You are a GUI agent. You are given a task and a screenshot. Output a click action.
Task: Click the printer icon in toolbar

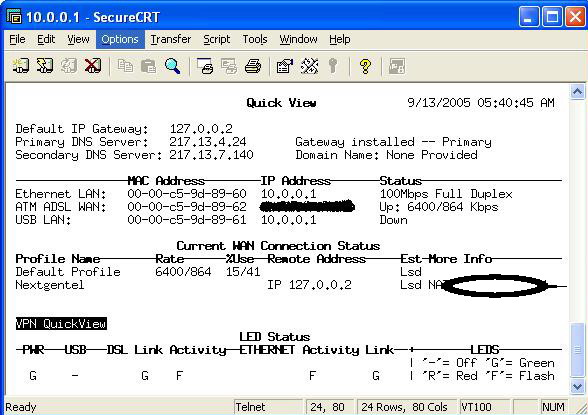[x=253, y=66]
